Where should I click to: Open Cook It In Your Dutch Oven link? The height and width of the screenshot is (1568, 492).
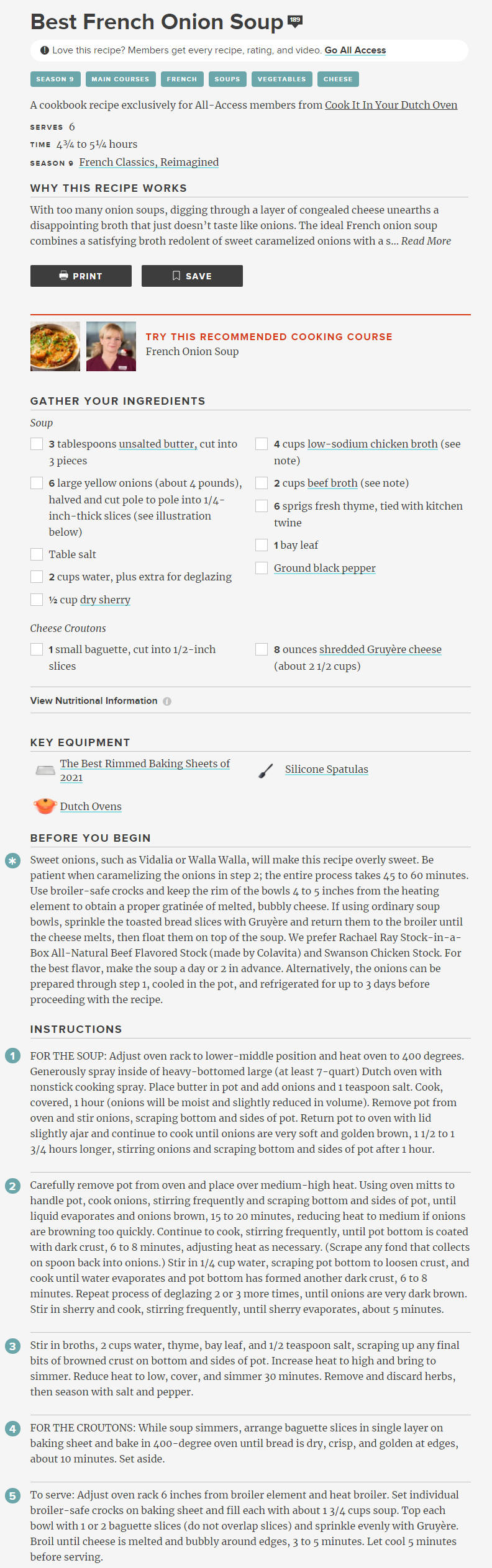tap(391, 105)
